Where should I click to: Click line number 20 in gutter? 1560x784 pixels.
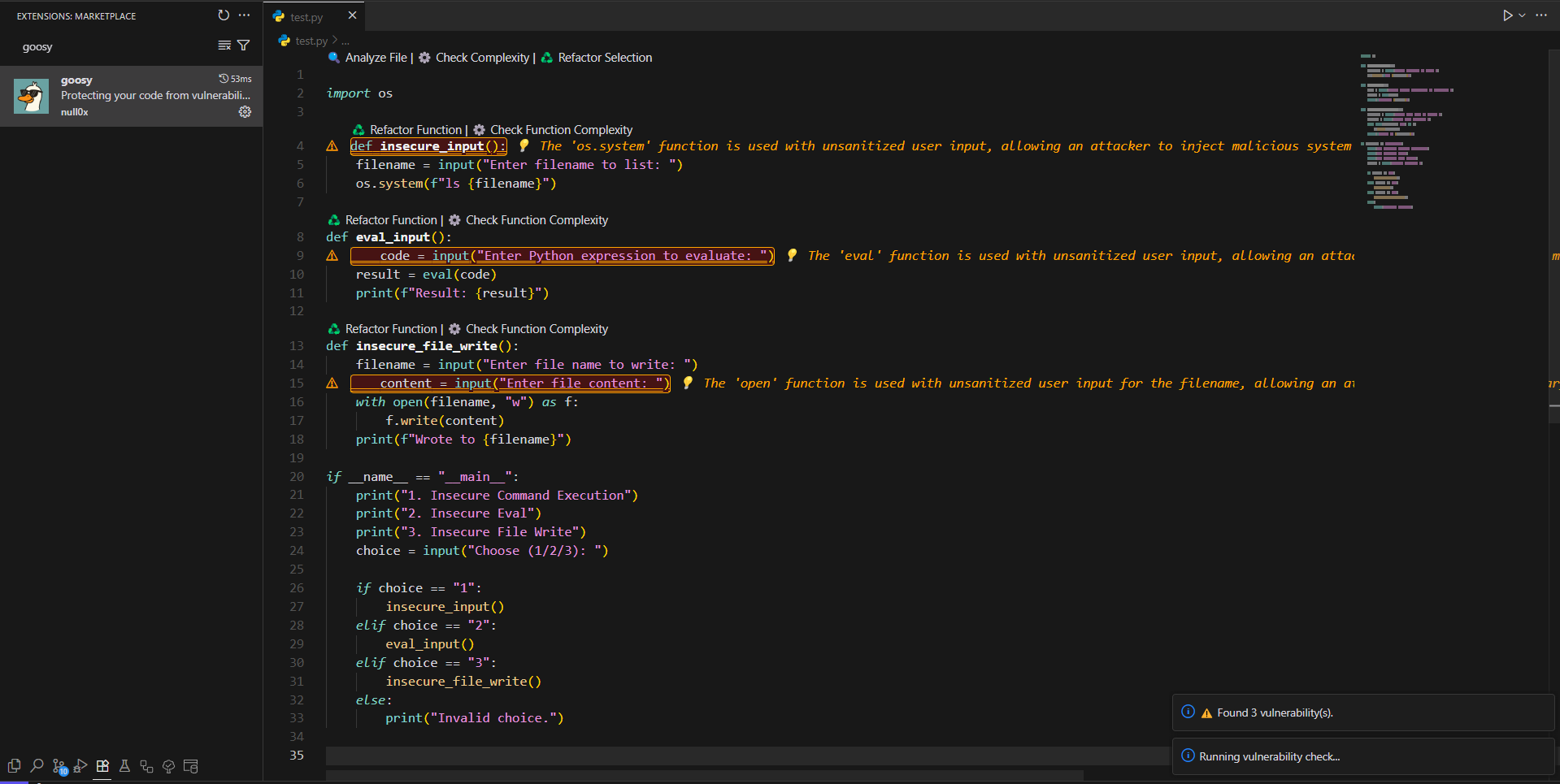click(x=296, y=477)
